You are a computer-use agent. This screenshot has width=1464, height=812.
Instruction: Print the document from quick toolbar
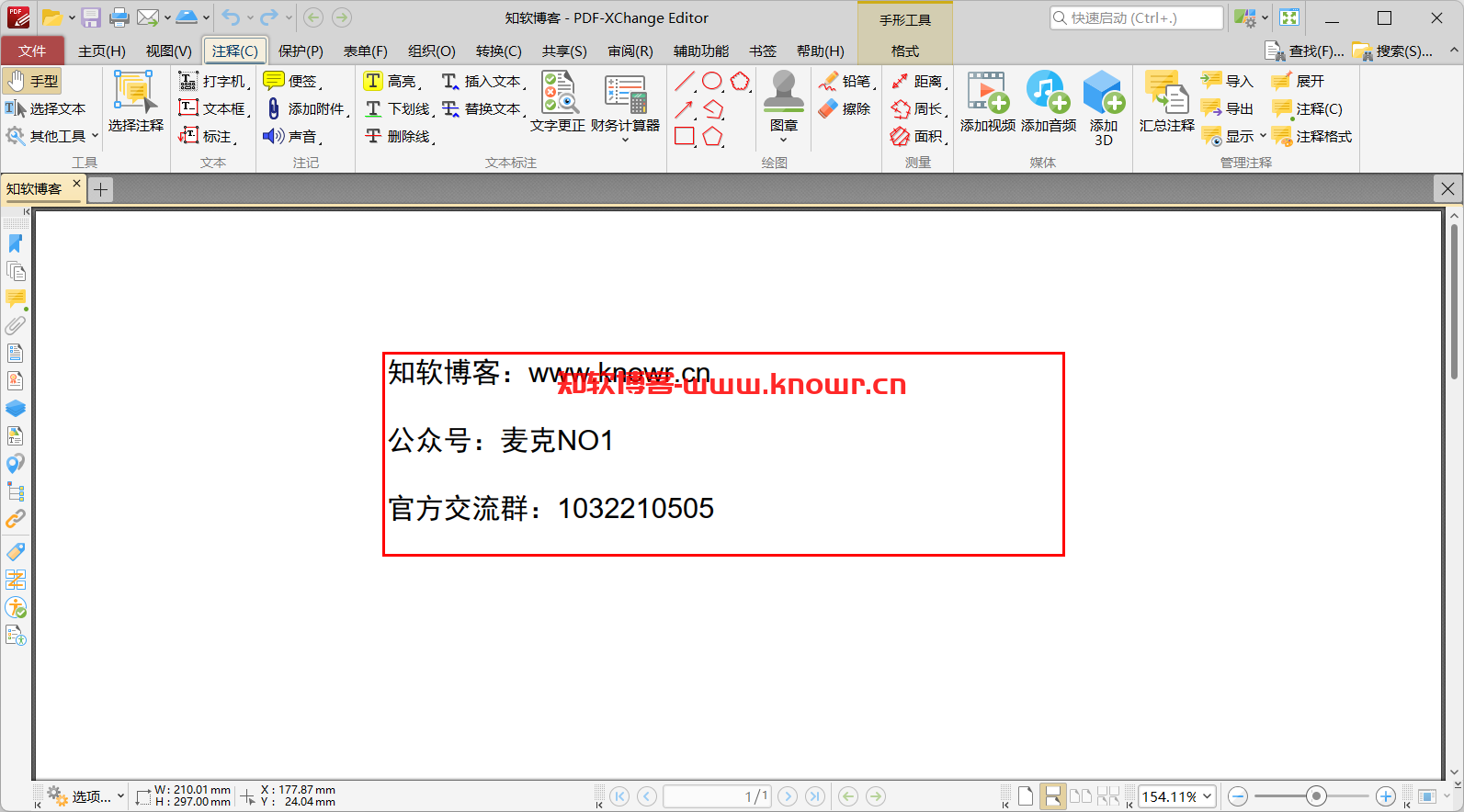(x=119, y=17)
